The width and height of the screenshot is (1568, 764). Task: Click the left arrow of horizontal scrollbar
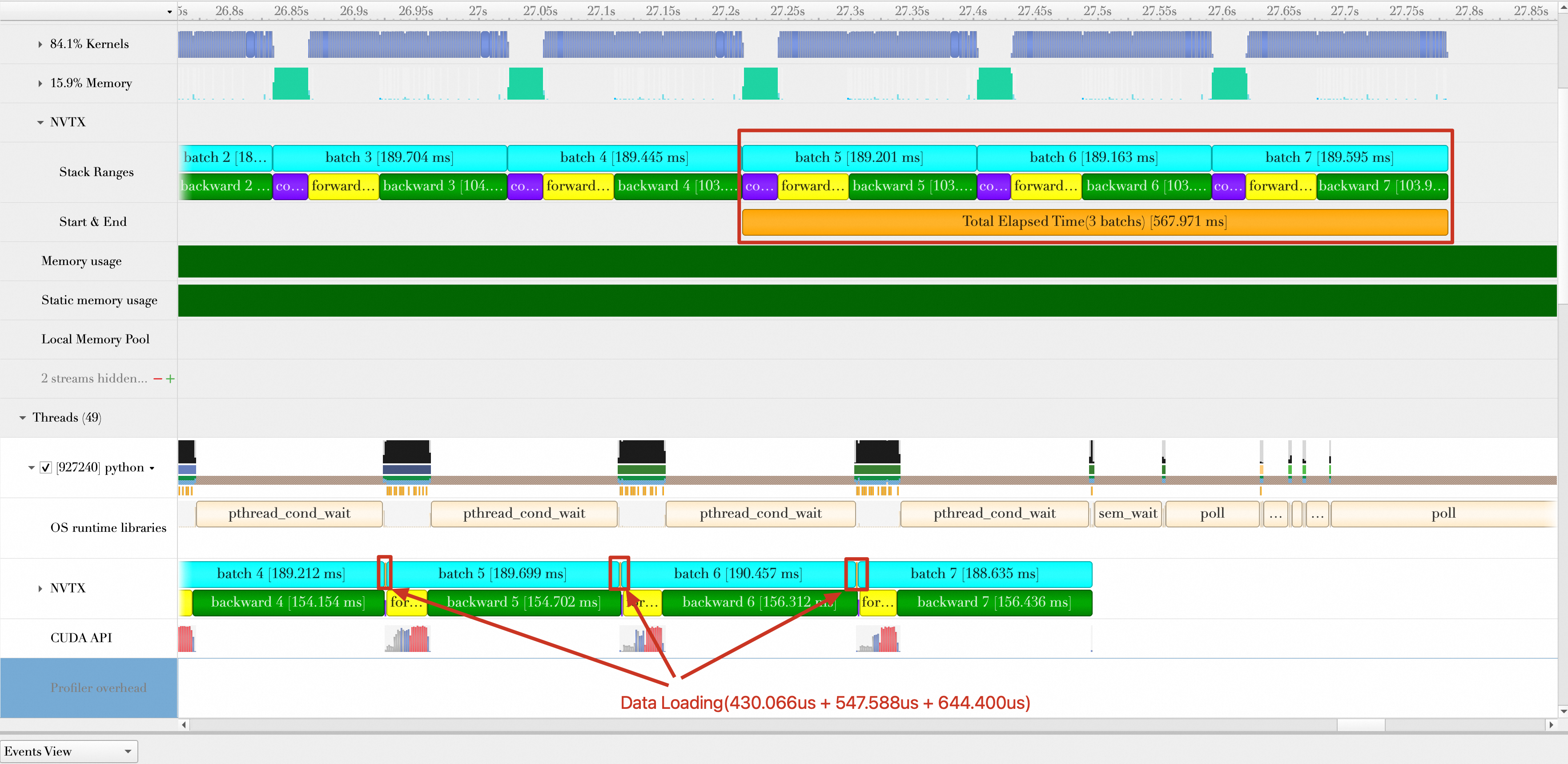[x=184, y=724]
